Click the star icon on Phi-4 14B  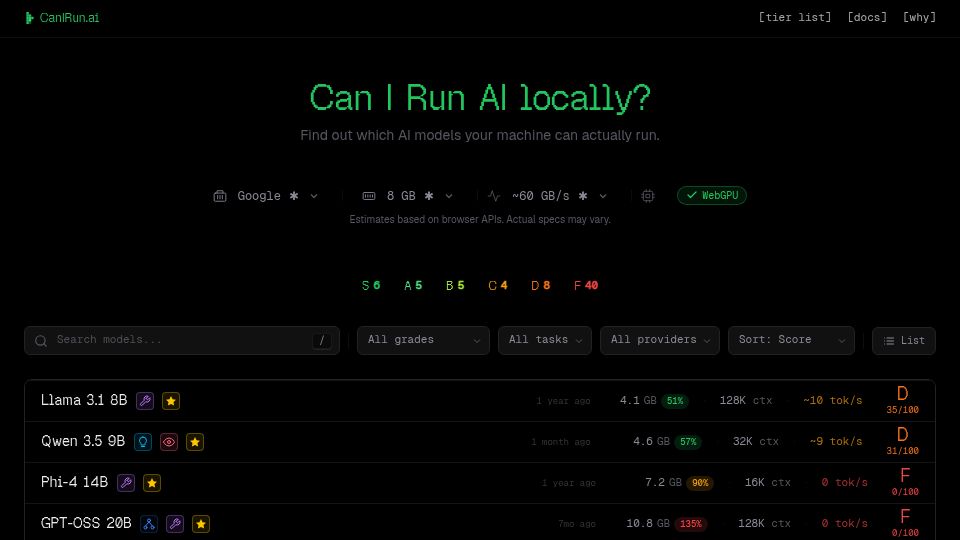[152, 483]
